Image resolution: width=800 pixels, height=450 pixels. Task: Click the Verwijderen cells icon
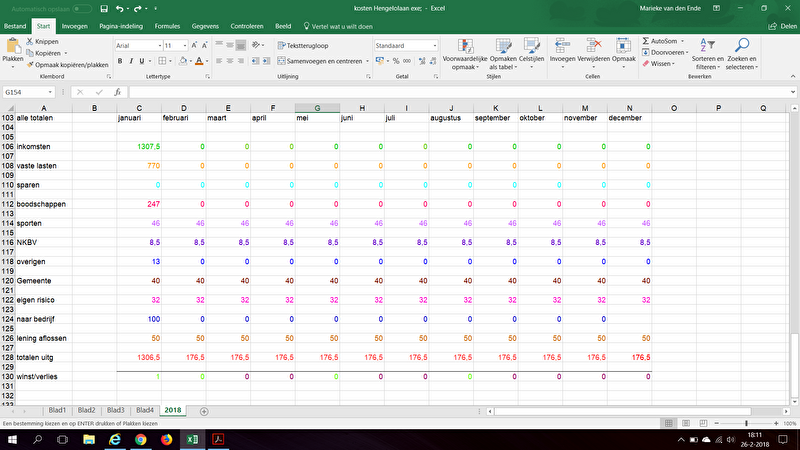[x=593, y=47]
